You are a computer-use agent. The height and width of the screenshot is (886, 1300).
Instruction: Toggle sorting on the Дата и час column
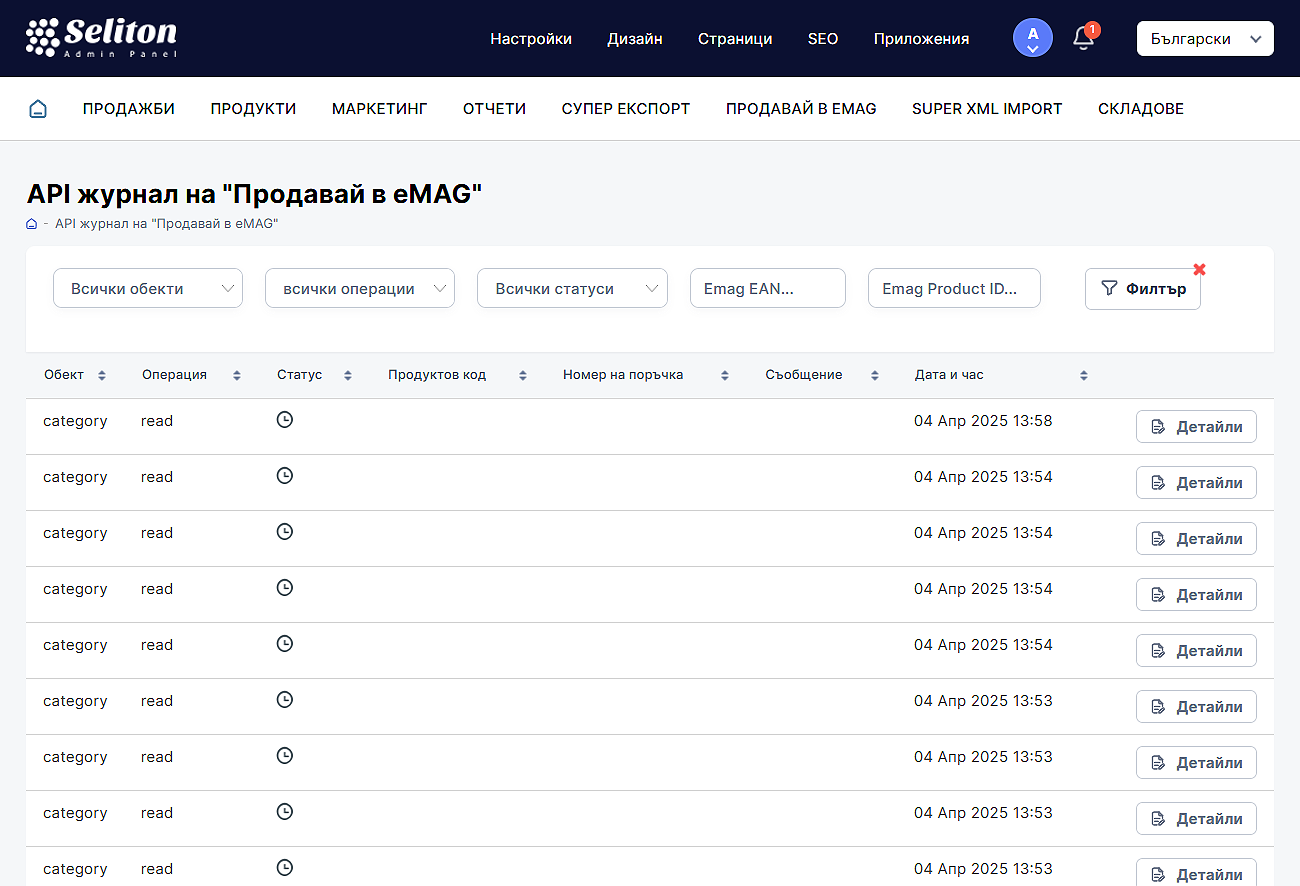click(1083, 374)
